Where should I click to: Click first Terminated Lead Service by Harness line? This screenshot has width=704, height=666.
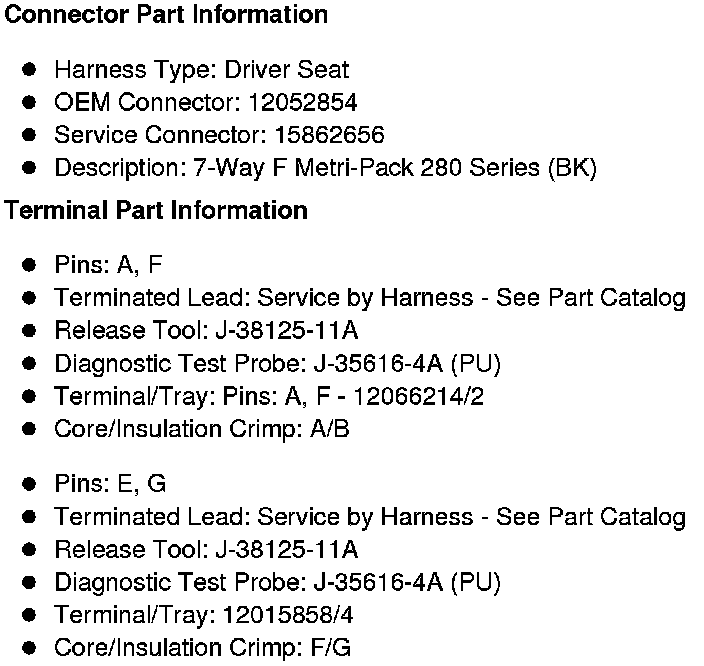coord(370,298)
